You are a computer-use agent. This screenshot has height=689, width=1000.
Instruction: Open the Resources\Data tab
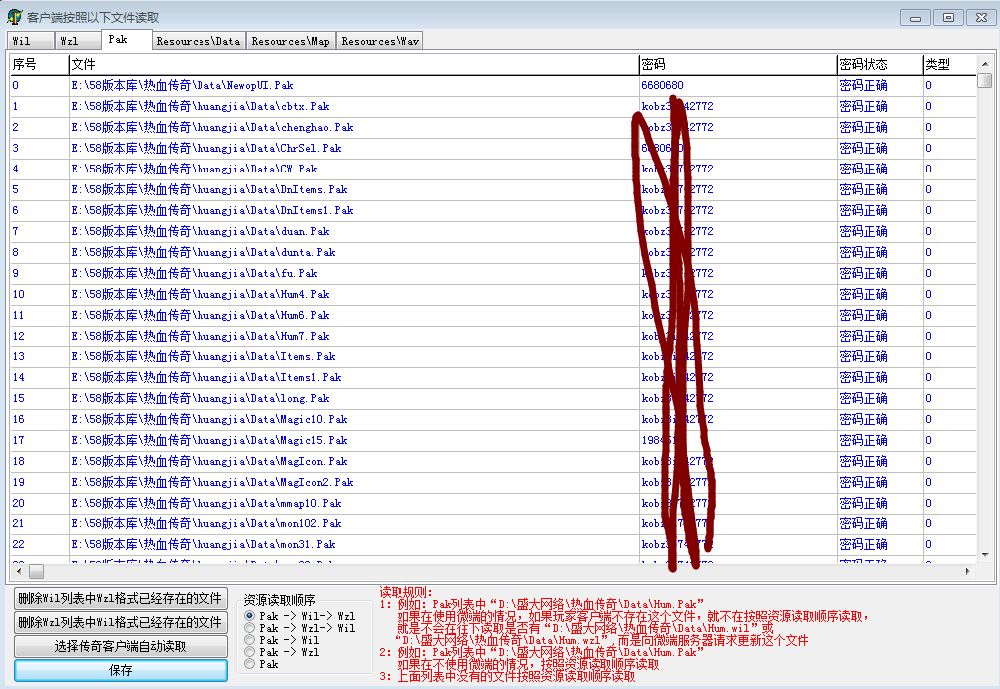coord(198,41)
